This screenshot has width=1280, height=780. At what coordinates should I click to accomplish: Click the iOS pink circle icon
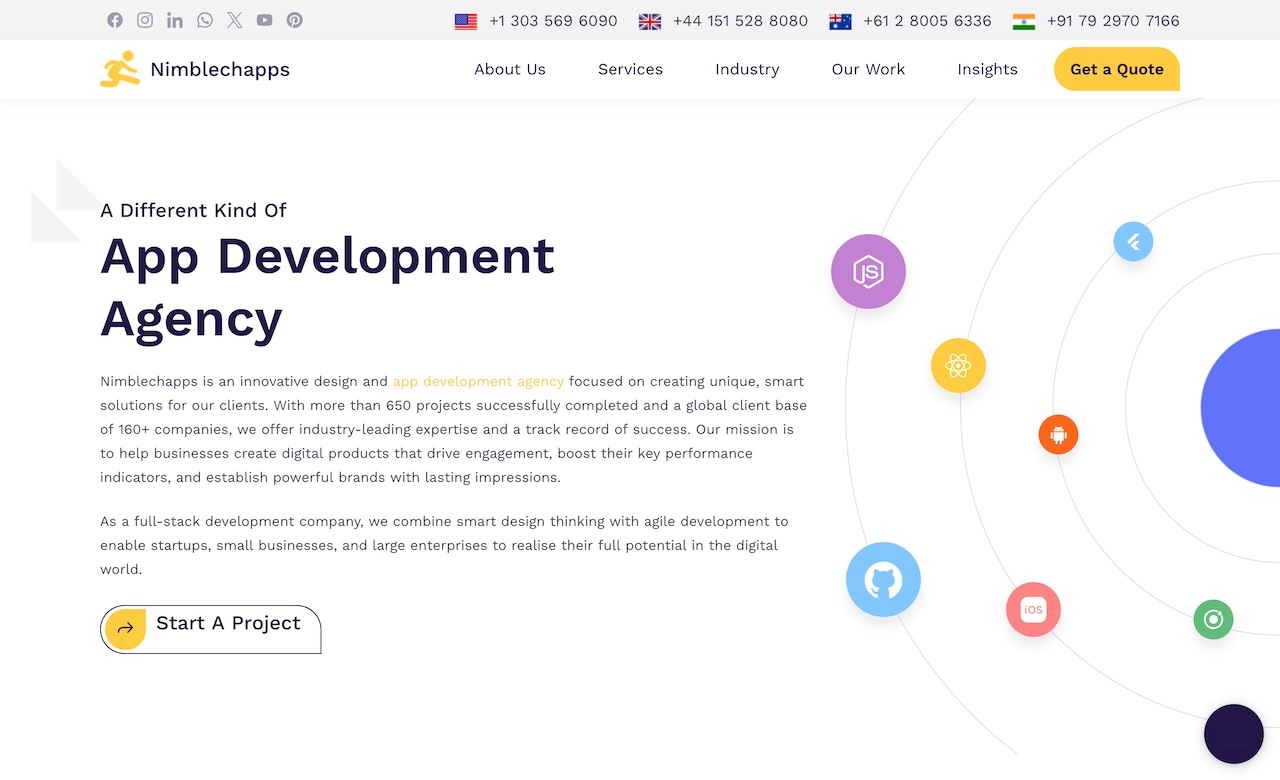coord(1033,610)
